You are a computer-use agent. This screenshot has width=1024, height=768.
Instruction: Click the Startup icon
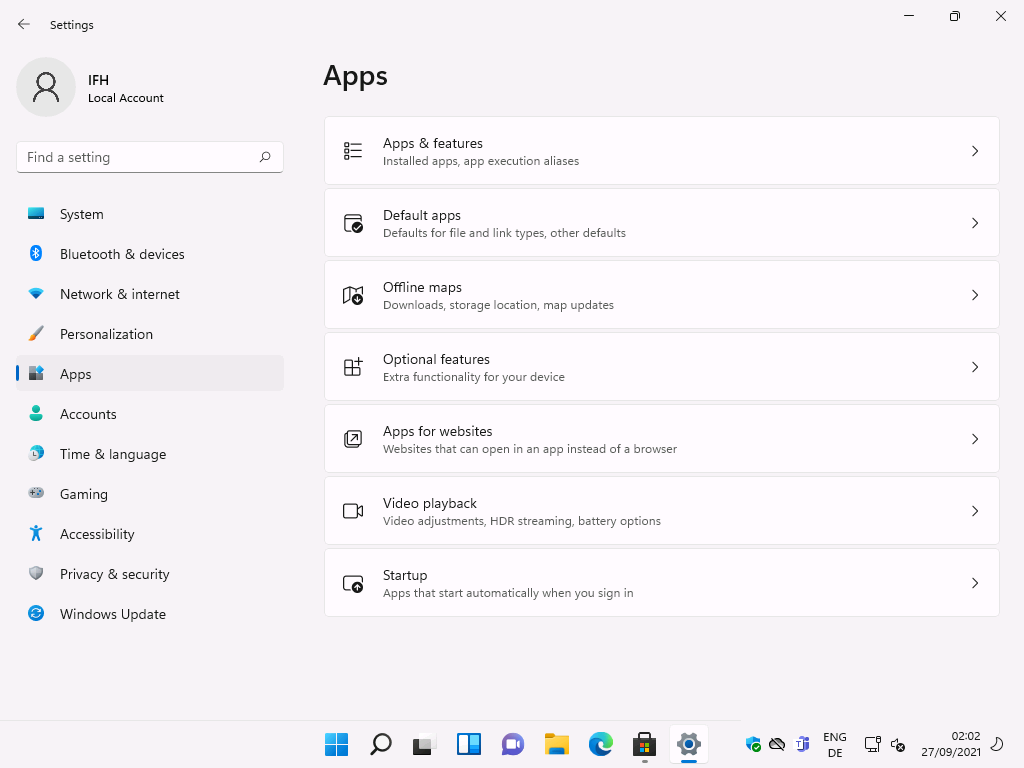tap(353, 583)
